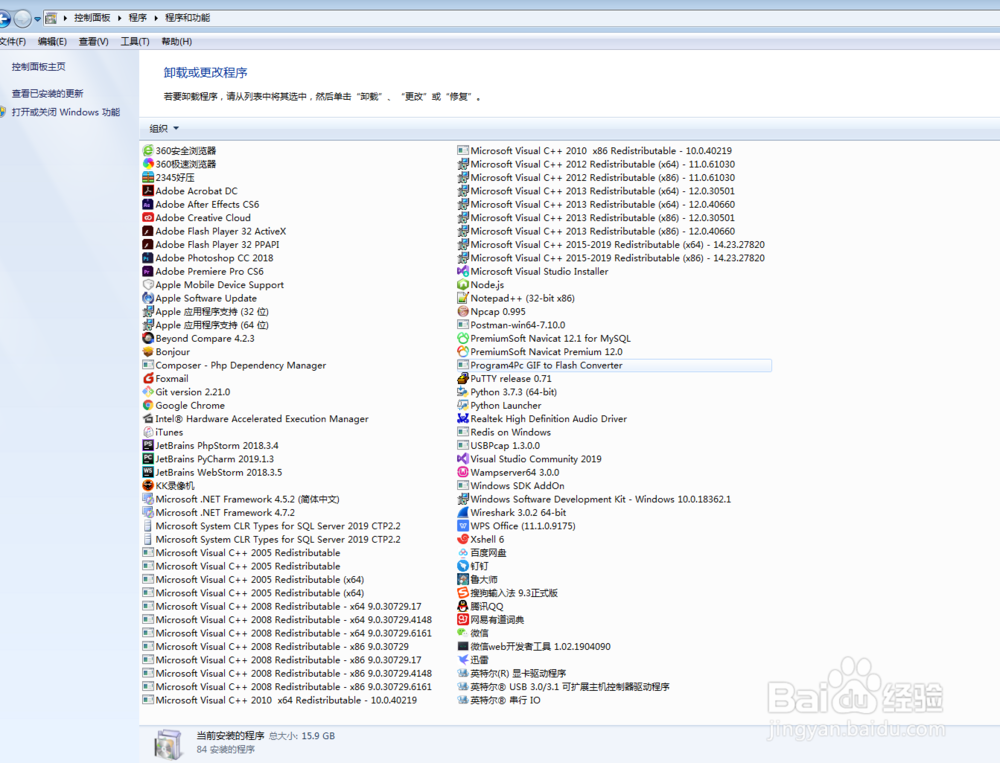This screenshot has width=1000, height=763.
Task: Select Program4Pc GIF to Flash Converter entry
Action: [614, 365]
